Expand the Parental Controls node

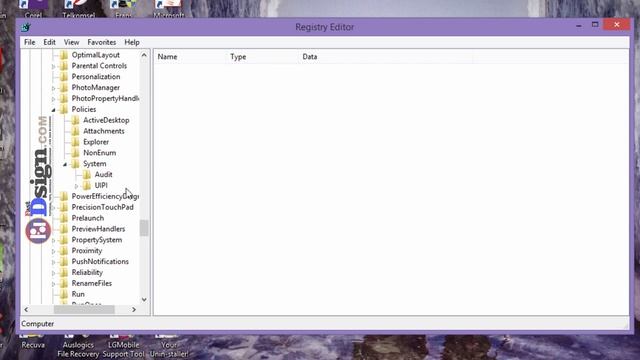53,66
